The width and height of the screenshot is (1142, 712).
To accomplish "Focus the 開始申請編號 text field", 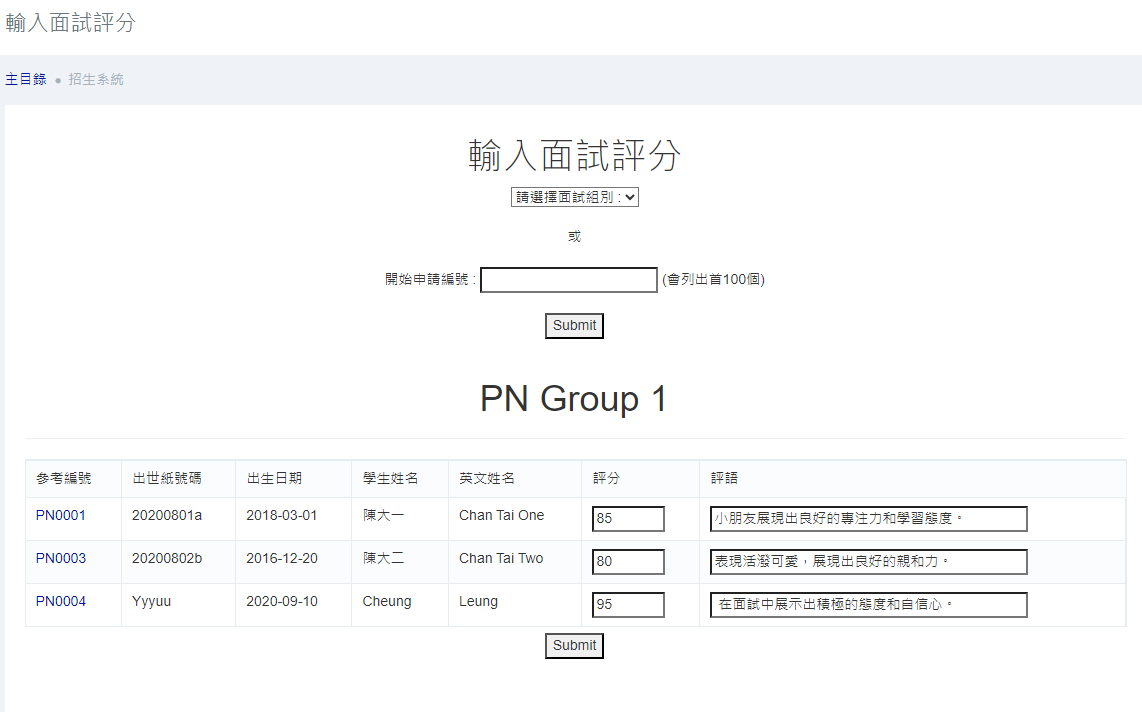I will (568, 280).
